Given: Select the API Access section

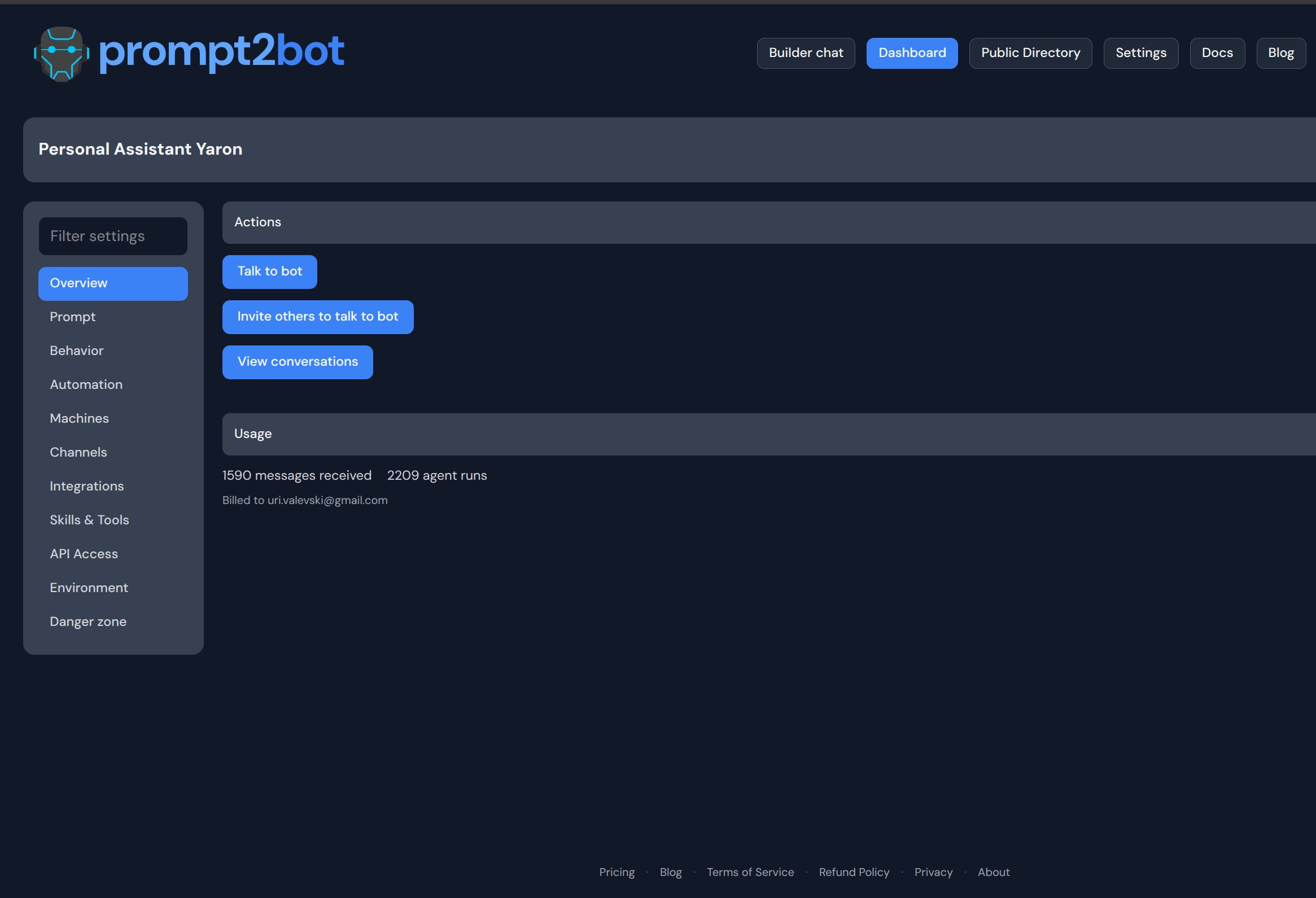Looking at the screenshot, I should coord(84,554).
